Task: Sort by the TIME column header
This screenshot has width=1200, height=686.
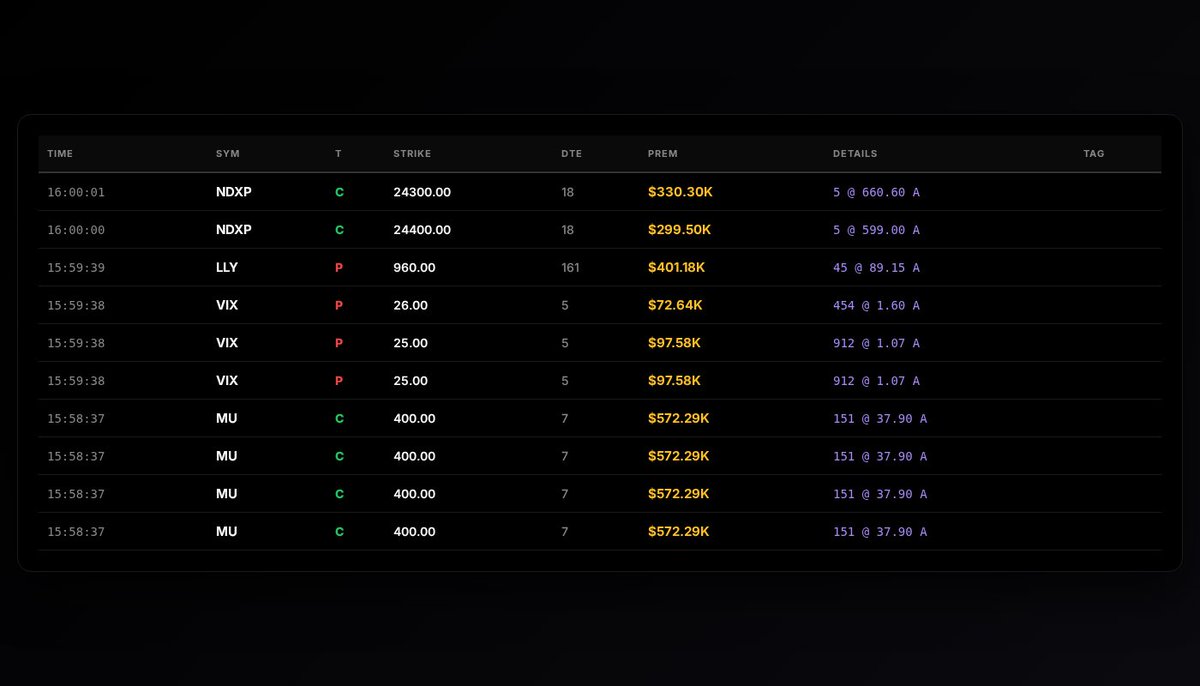Action: click(x=60, y=154)
